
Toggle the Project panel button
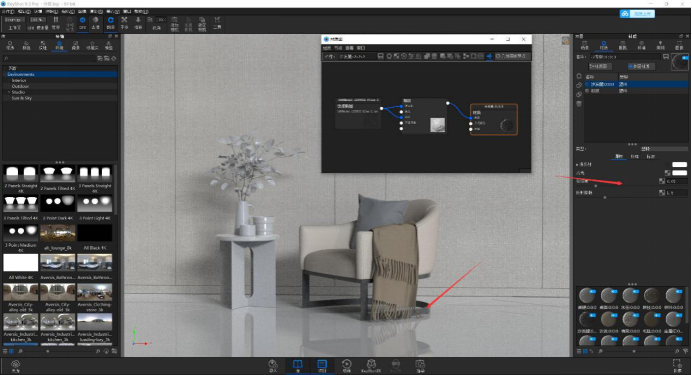point(322,364)
